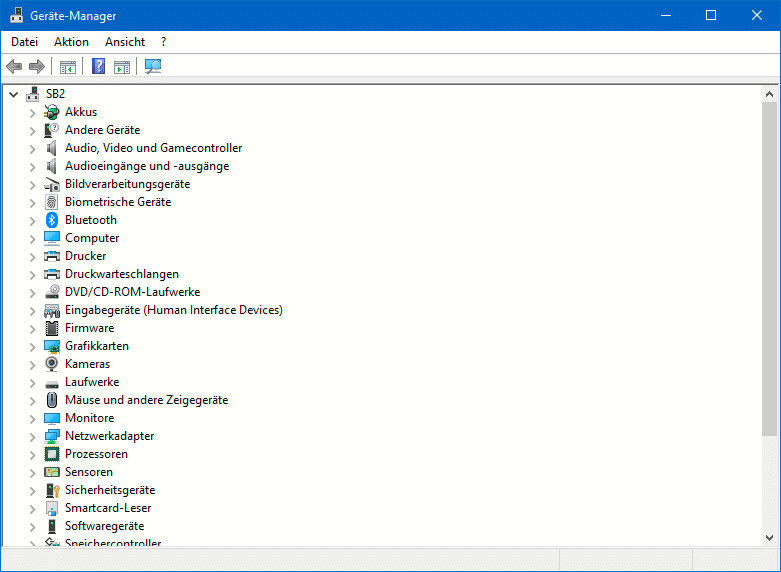
Task: Open the Ansicht menu
Action: click(x=125, y=42)
